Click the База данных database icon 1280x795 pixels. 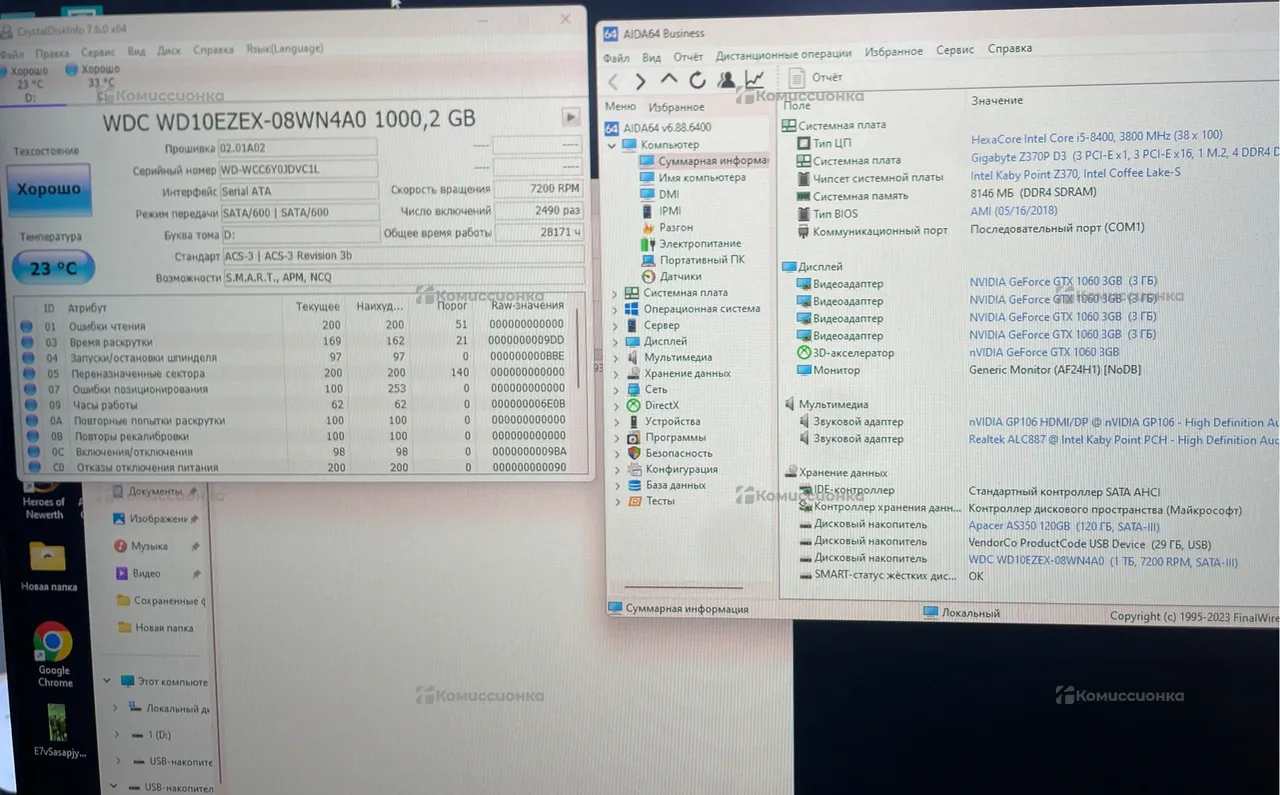click(x=633, y=485)
